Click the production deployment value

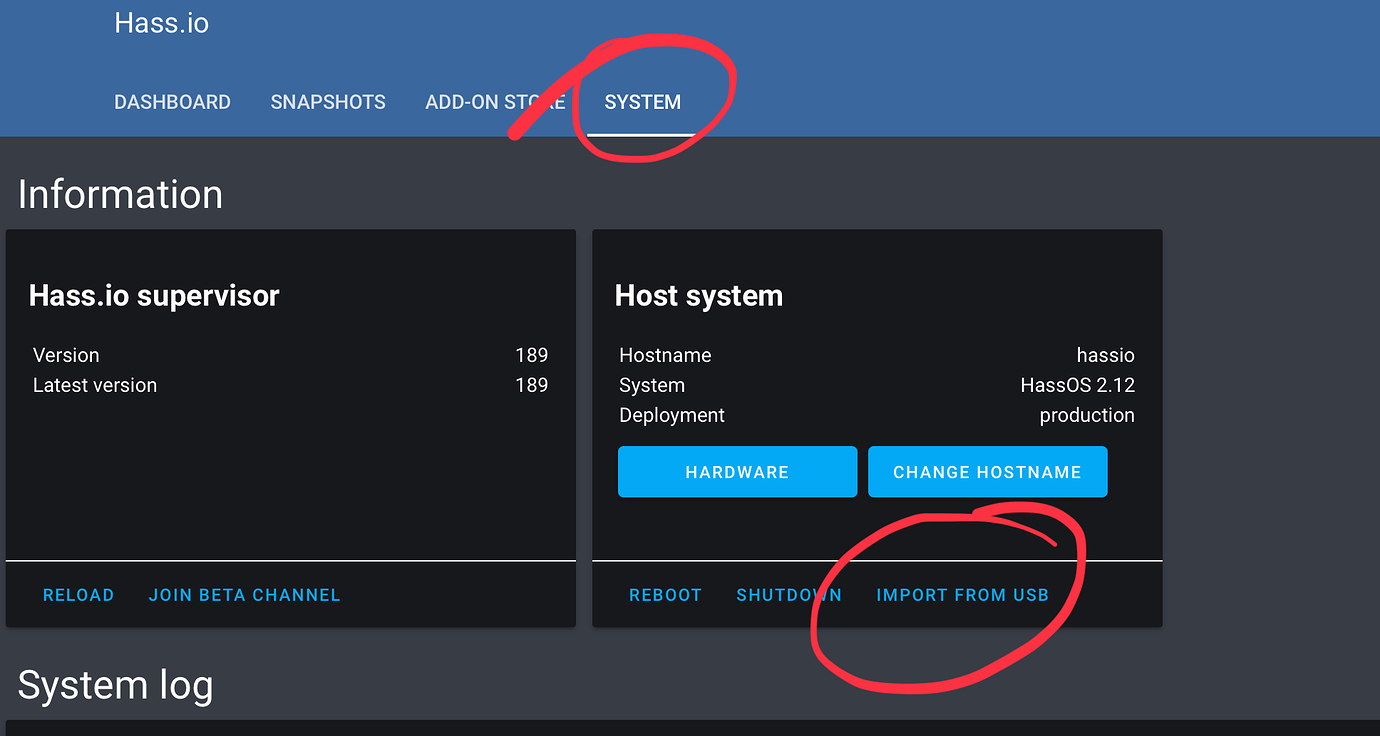tap(1087, 415)
